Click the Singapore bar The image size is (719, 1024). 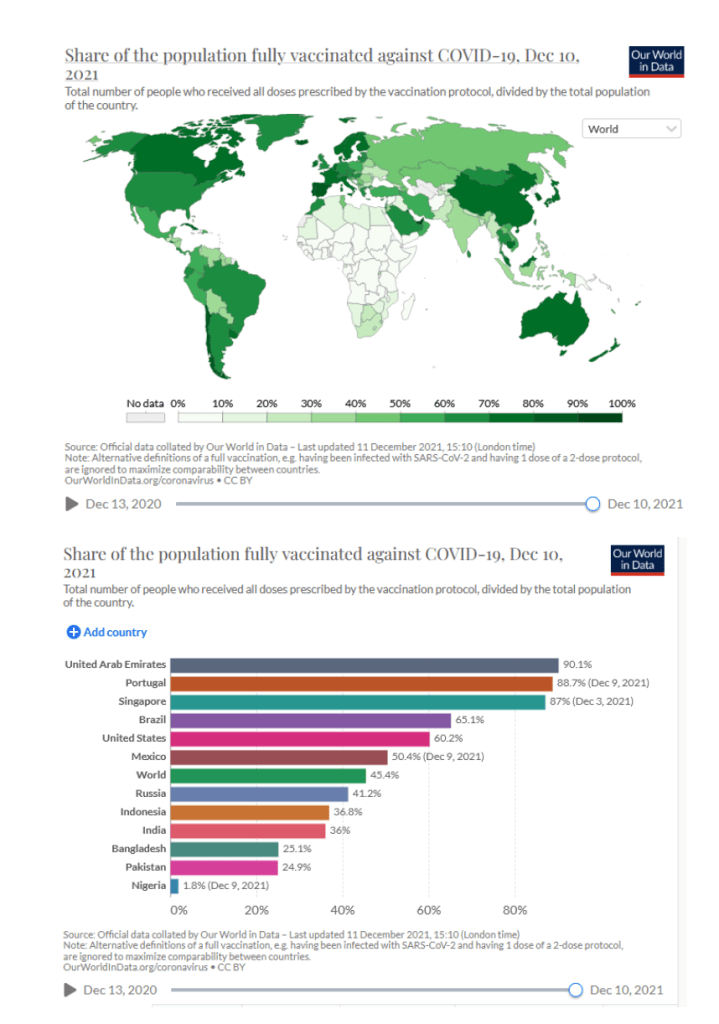(x=358, y=702)
